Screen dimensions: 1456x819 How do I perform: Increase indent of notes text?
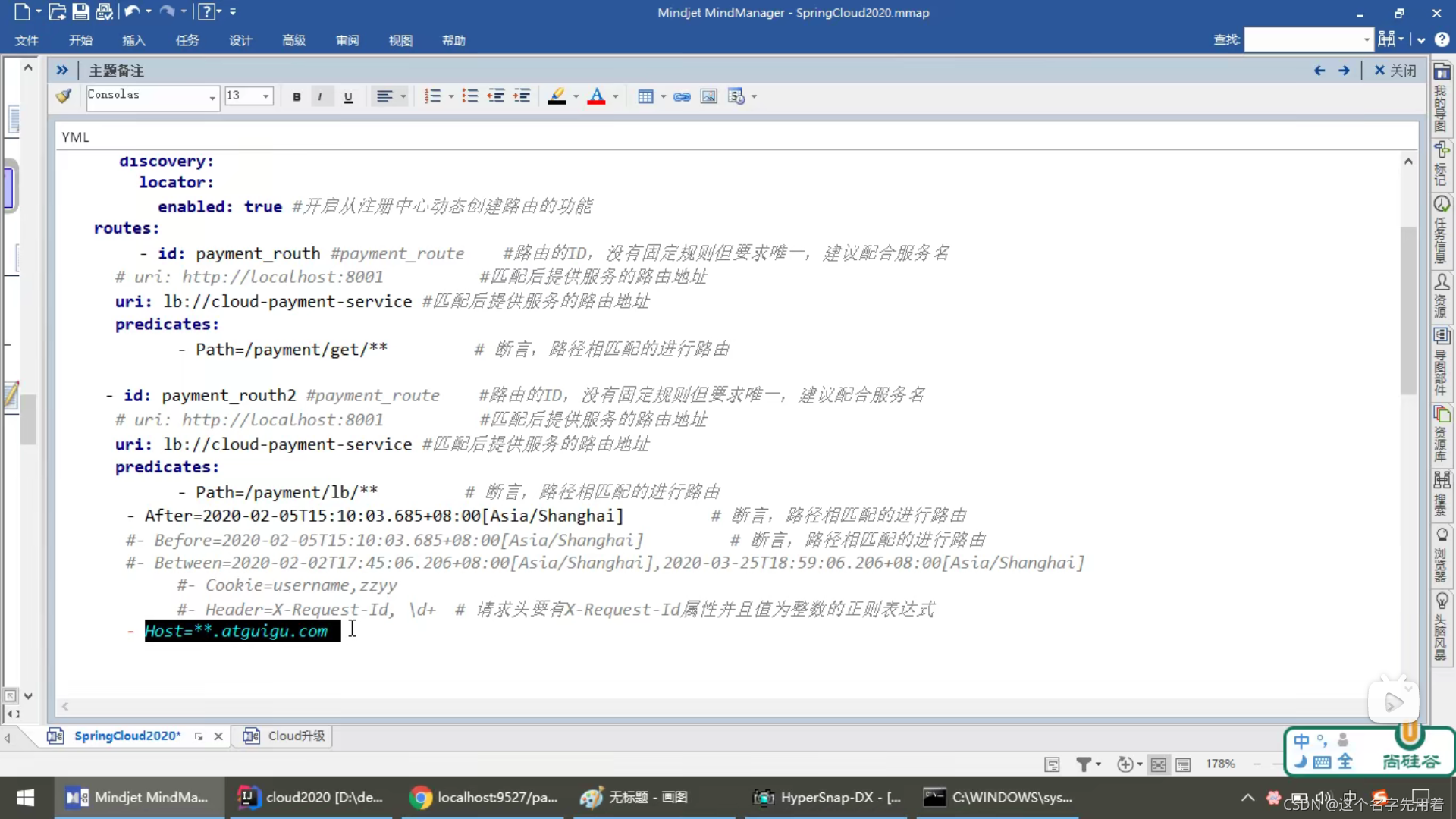[522, 96]
